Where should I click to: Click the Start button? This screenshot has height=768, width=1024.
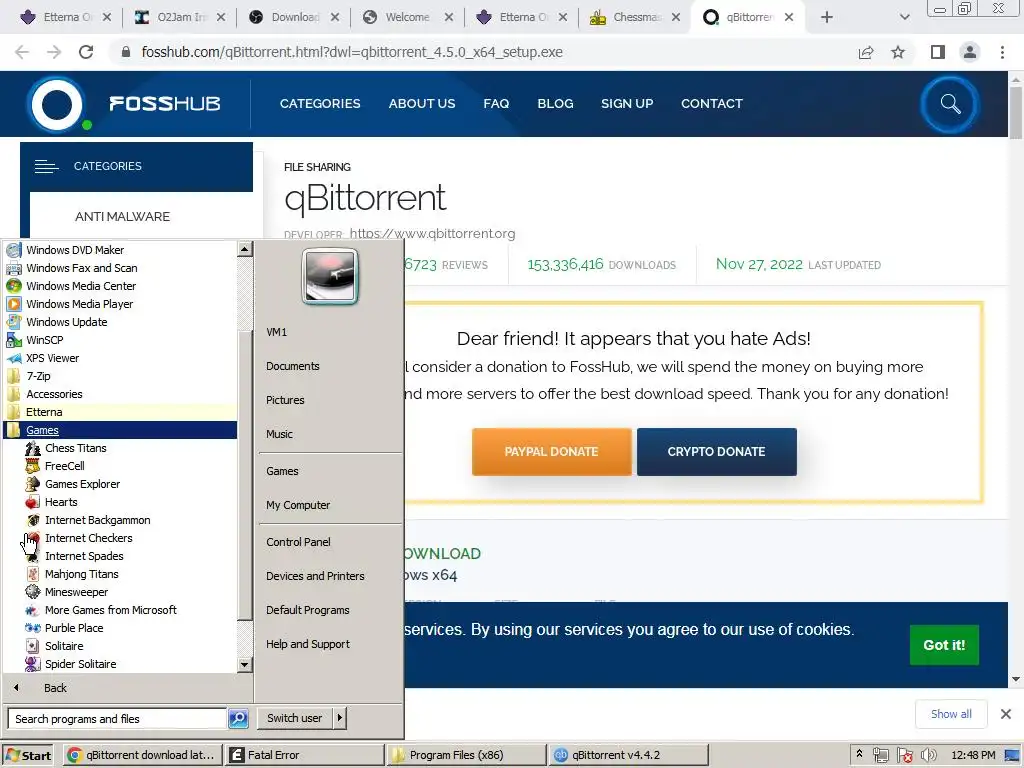29,755
